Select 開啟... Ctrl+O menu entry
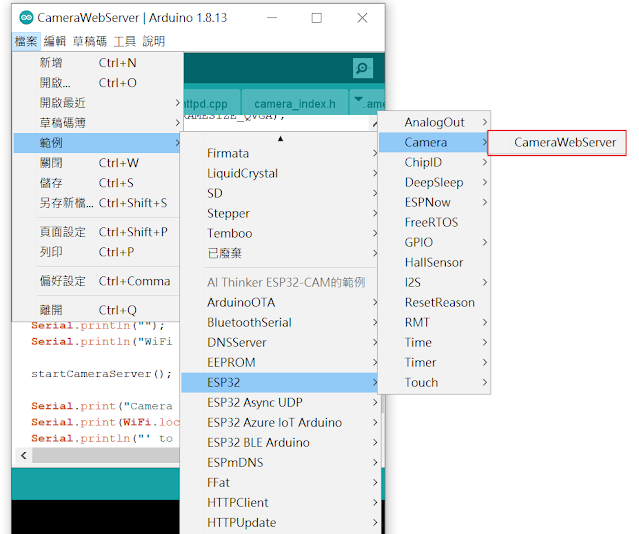This screenshot has width=639, height=534. pos(98,83)
